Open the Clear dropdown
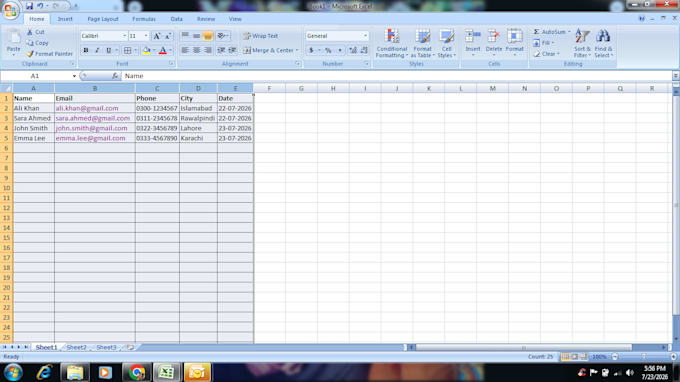The image size is (680, 382). point(546,54)
